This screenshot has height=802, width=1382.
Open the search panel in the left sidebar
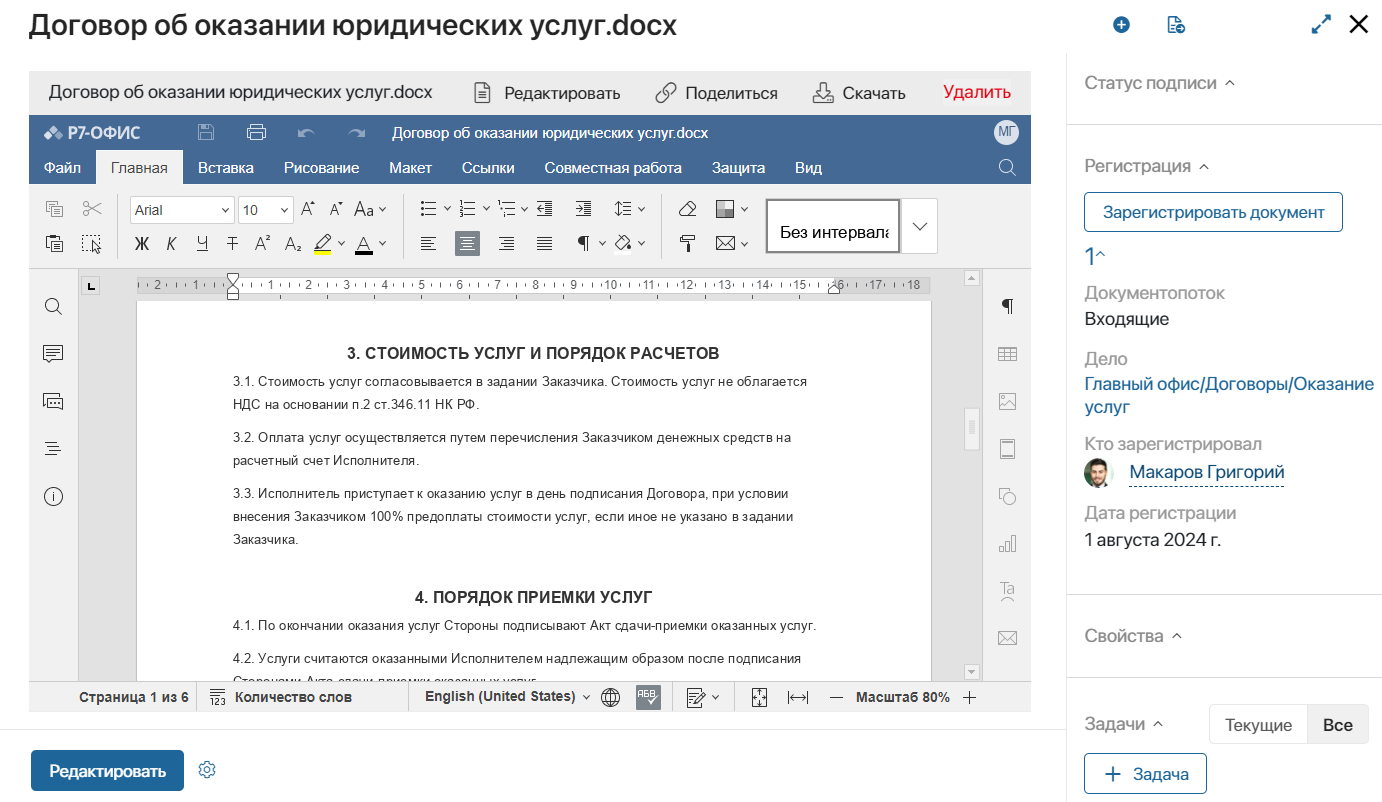click(x=54, y=307)
